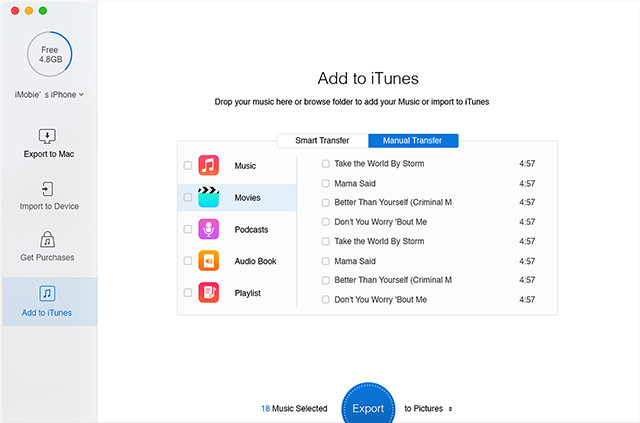Tick the Movies category checkbox
This screenshot has height=423, width=640.
tap(188, 197)
